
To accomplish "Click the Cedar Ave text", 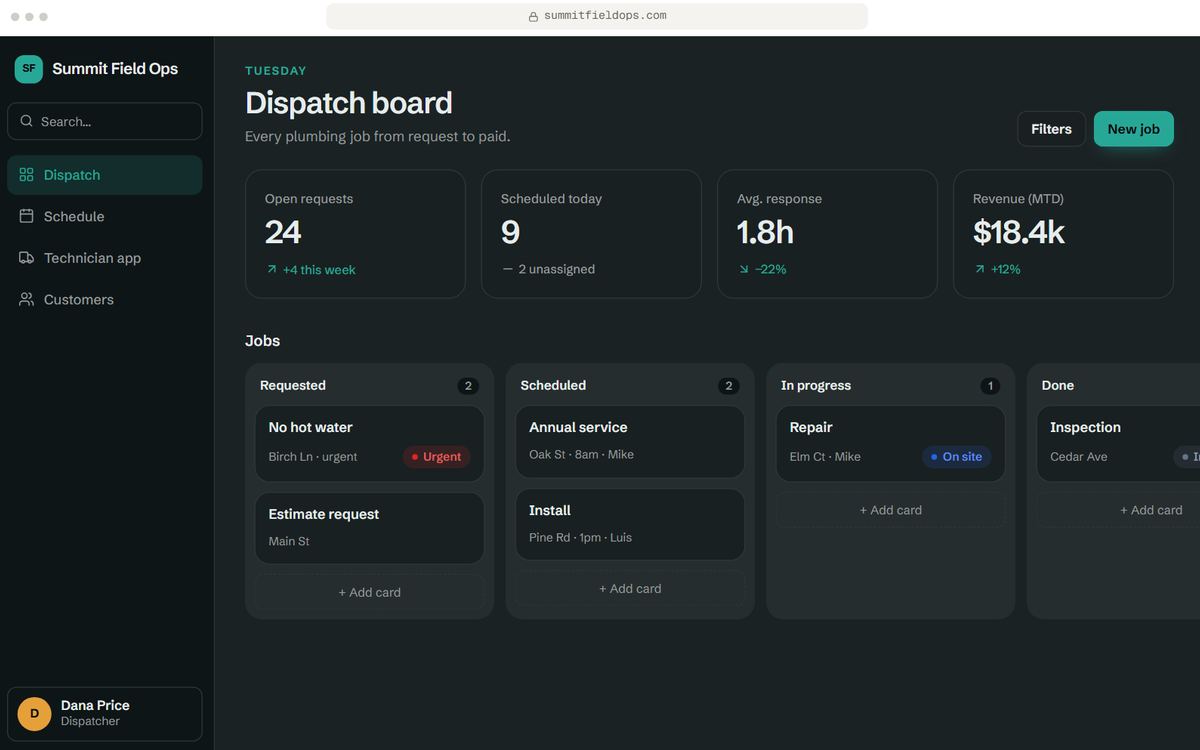I will [1079, 457].
